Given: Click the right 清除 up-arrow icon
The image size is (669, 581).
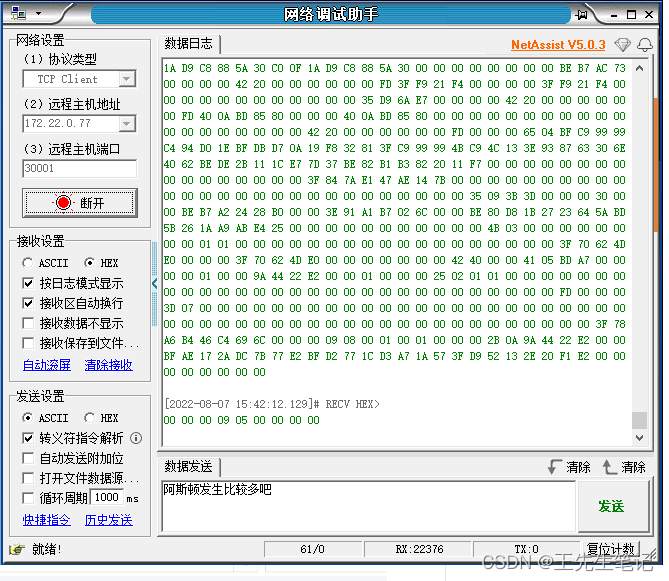Looking at the screenshot, I should click(x=609, y=467).
